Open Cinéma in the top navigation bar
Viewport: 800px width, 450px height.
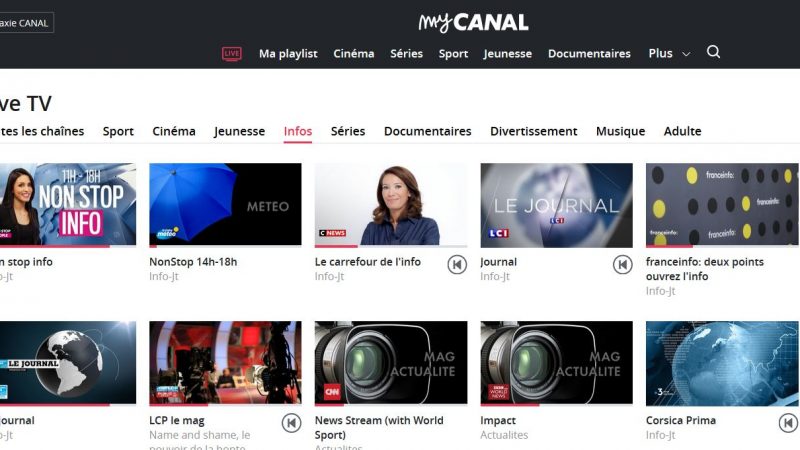(354, 54)
